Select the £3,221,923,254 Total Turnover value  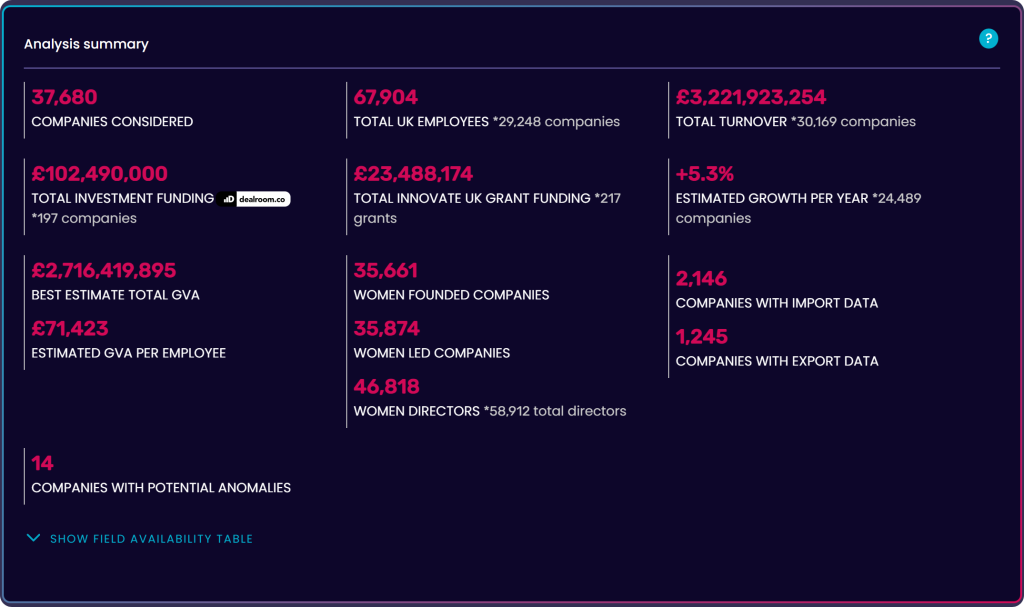tap(751, 97)
